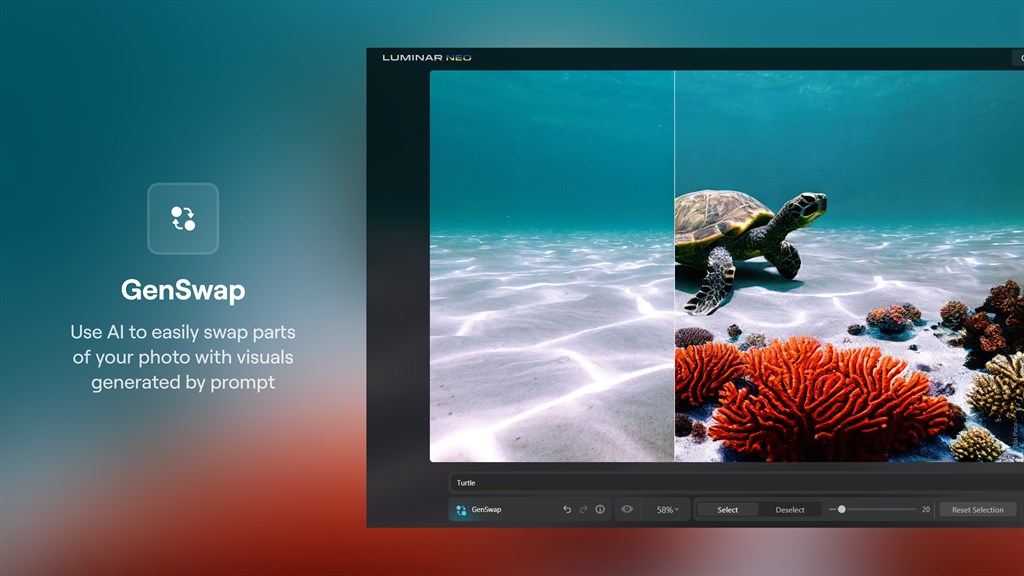Click the Turtle prompt input field

tap(737, 483)
